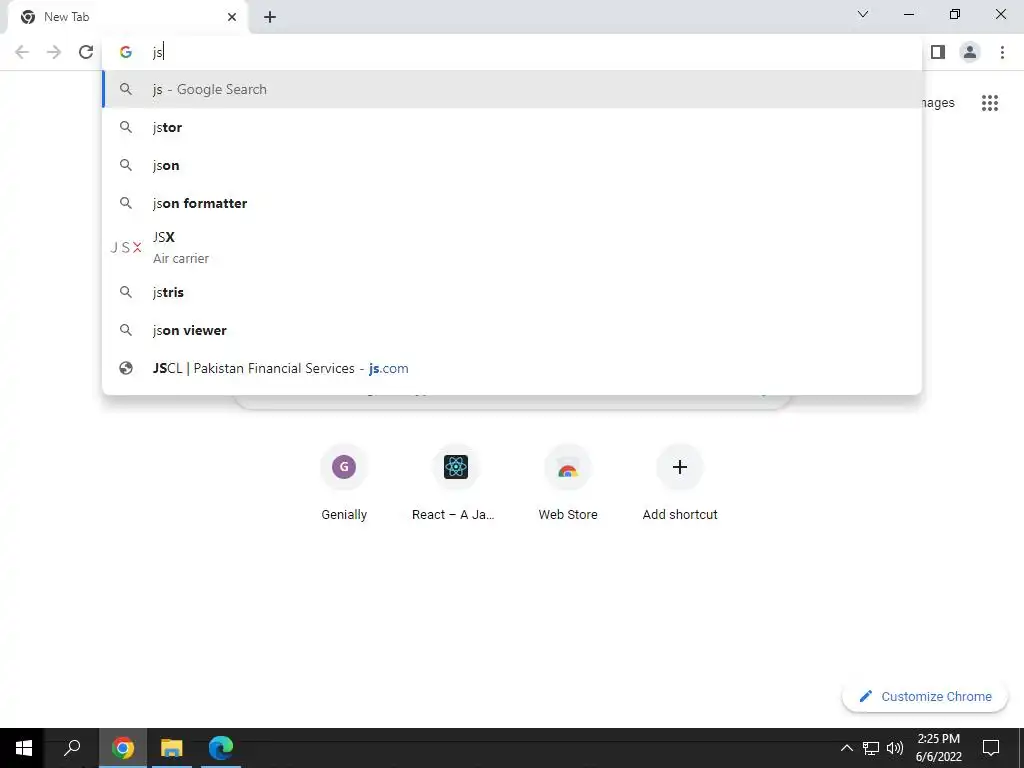This screenshot has height=768, width=1024.
Task: Click the browser forward arrow
Action: (x=54, y=52)
